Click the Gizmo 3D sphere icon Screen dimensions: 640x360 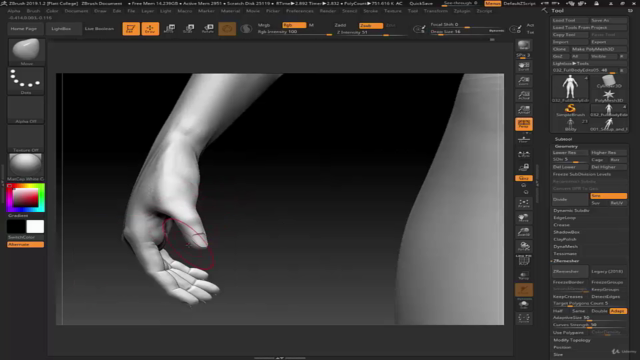coord(227,29)
